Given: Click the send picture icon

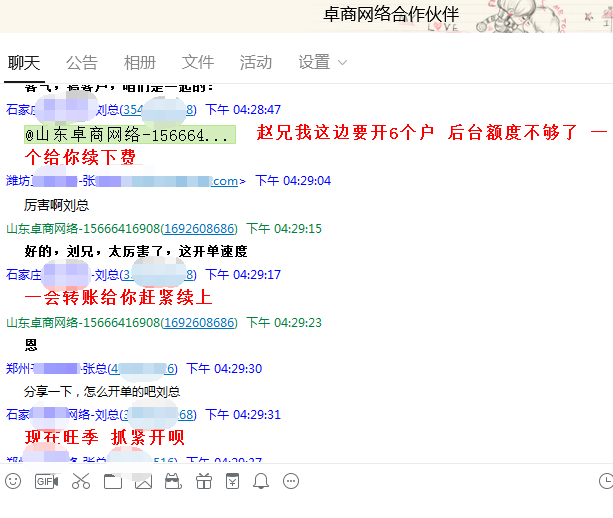Looking at the screenshot, I should click(143, 481).
